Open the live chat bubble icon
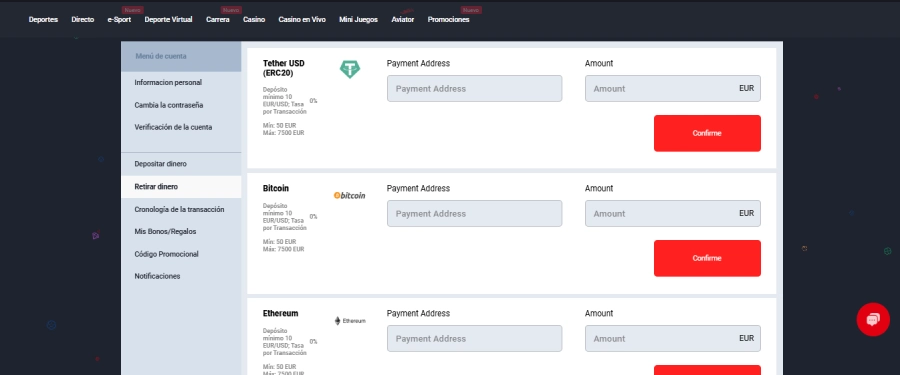Screen dimensions: 900x375 point(872,319)
